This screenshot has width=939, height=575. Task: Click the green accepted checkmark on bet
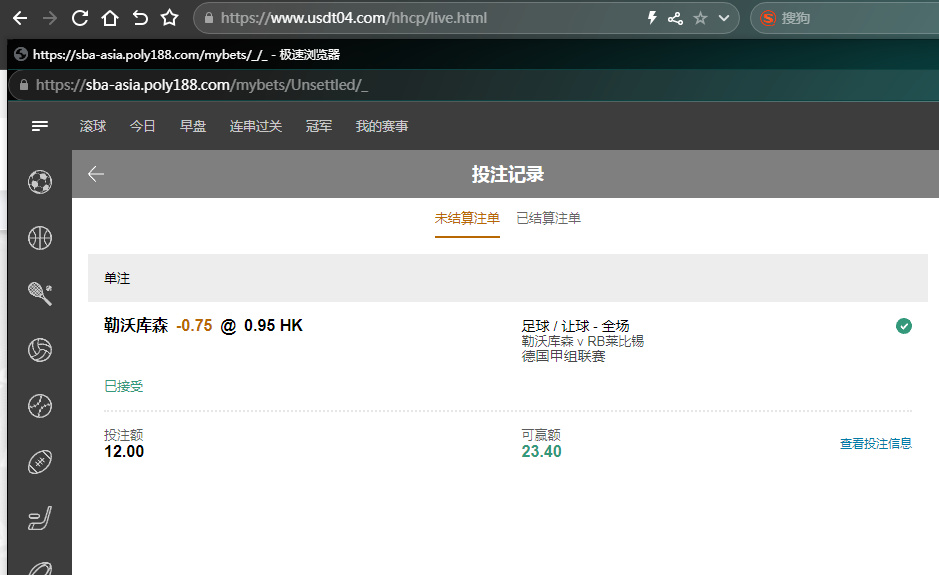tap(904, 326)
